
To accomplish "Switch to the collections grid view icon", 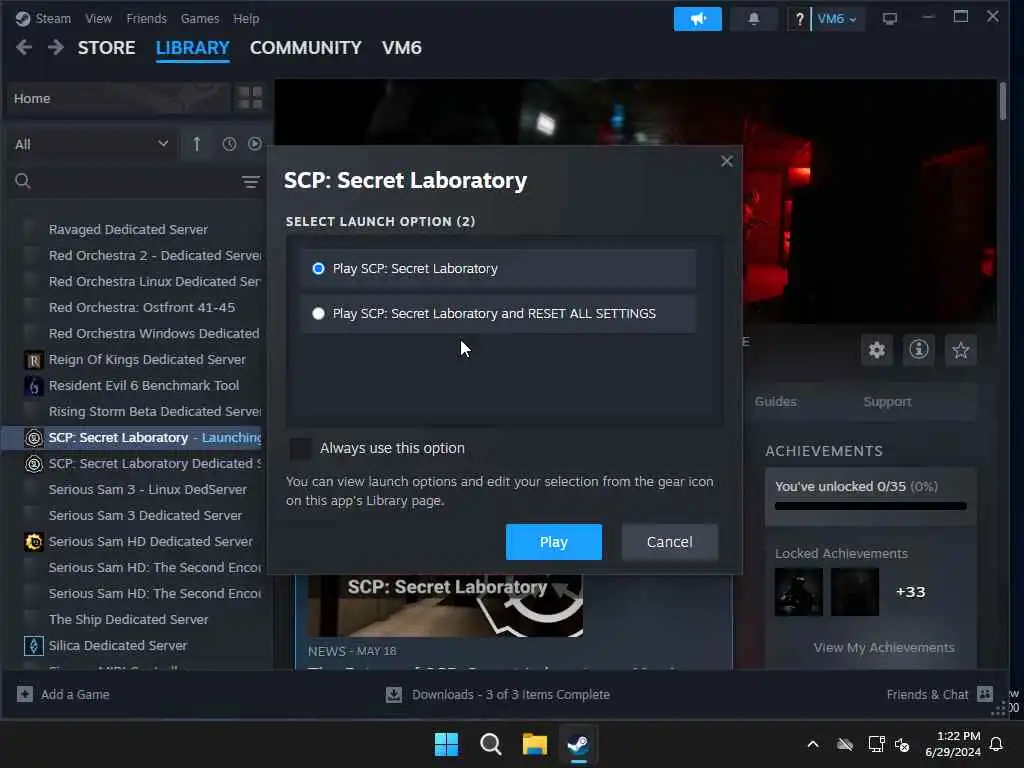I will point(250,98).
